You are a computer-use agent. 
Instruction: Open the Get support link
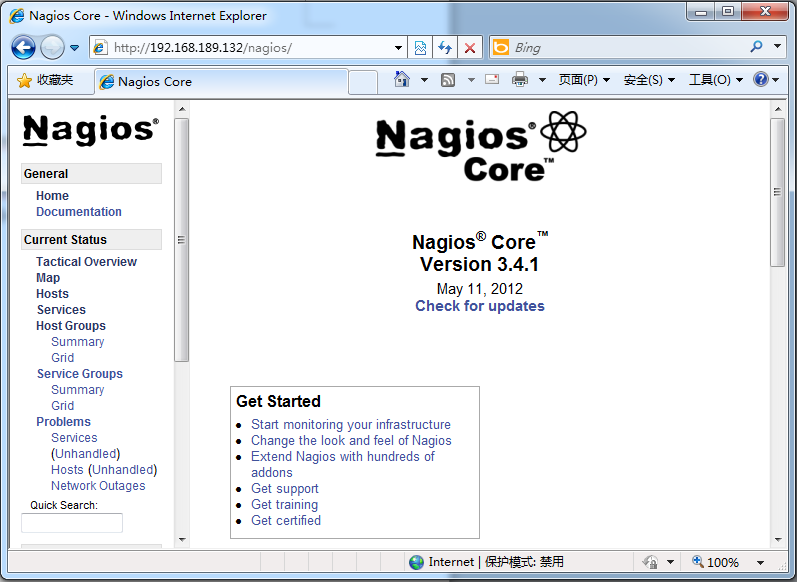click(x=285, y=488)
